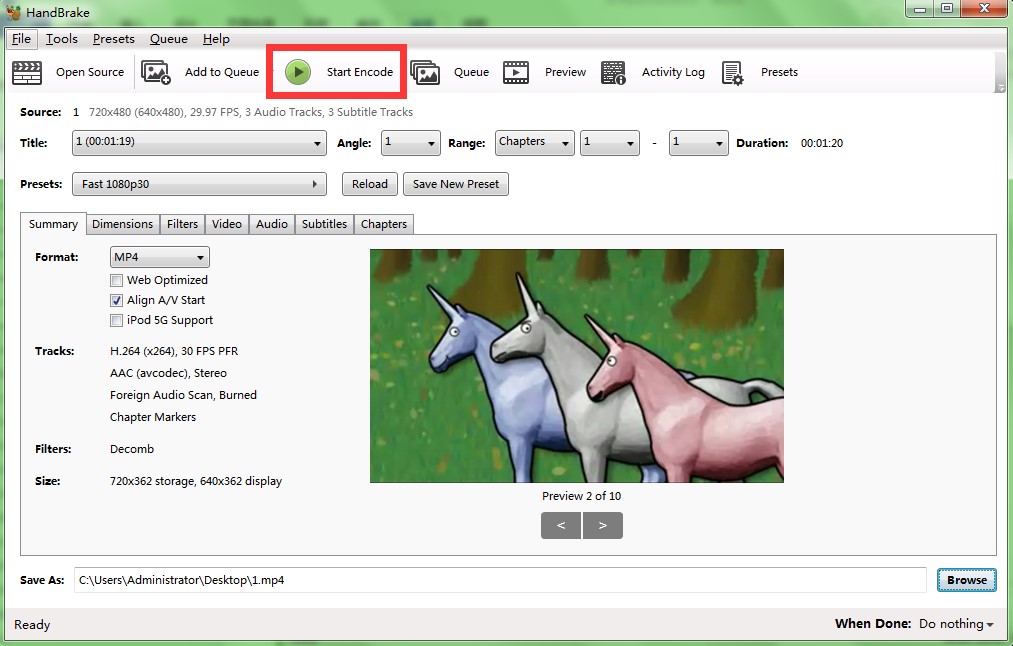Click the AAC (avcodec), Stereo track text
1013x646 pixels.
tap(168, 373)
